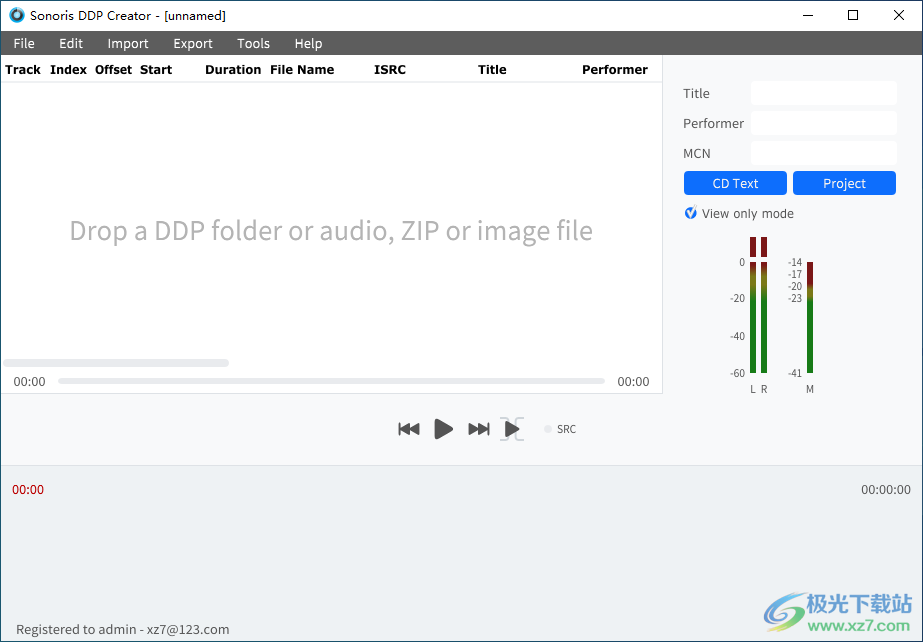
Task: Activate play-selection (pre-gap playback) icon
Action: click(511, 429)
